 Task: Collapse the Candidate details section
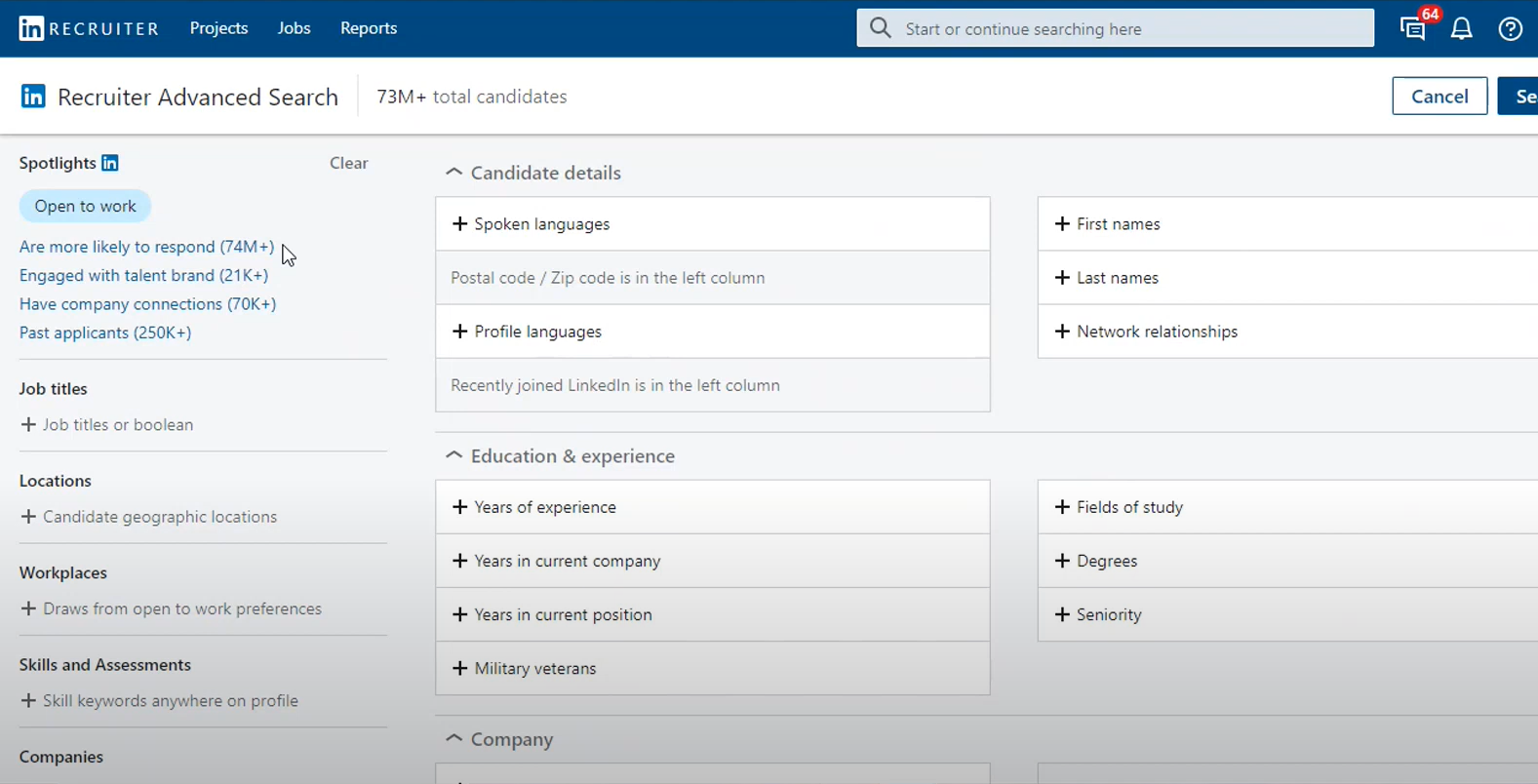click(x=454, y=173)
